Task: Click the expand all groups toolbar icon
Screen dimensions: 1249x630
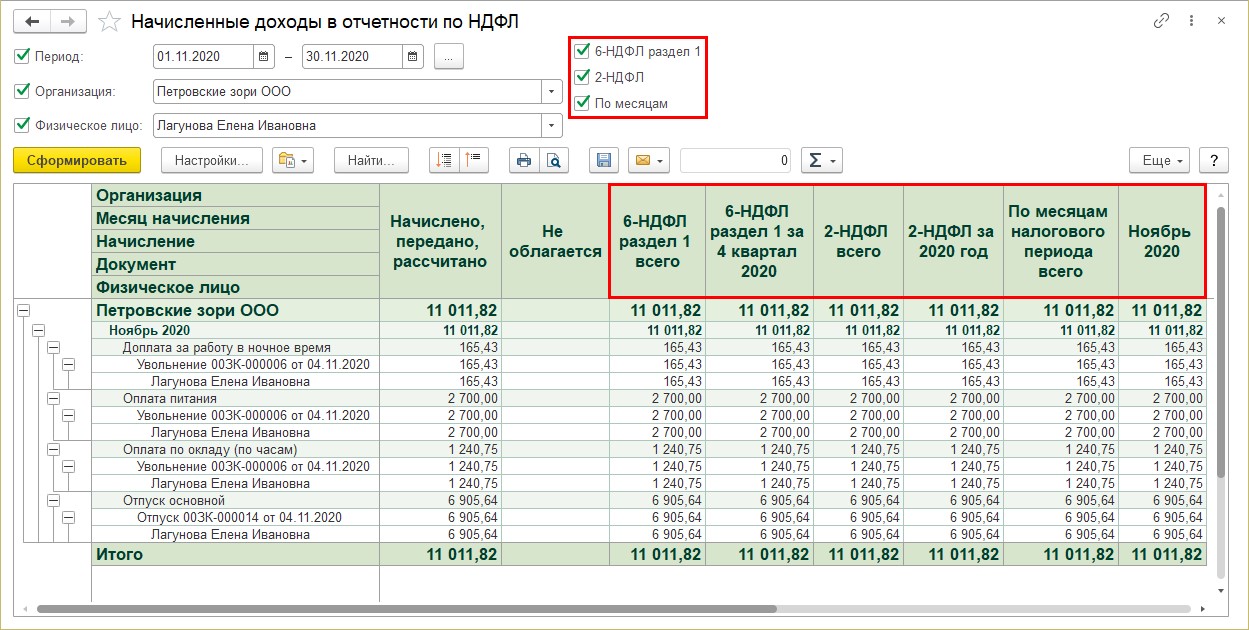Action: tap(445, 160)
